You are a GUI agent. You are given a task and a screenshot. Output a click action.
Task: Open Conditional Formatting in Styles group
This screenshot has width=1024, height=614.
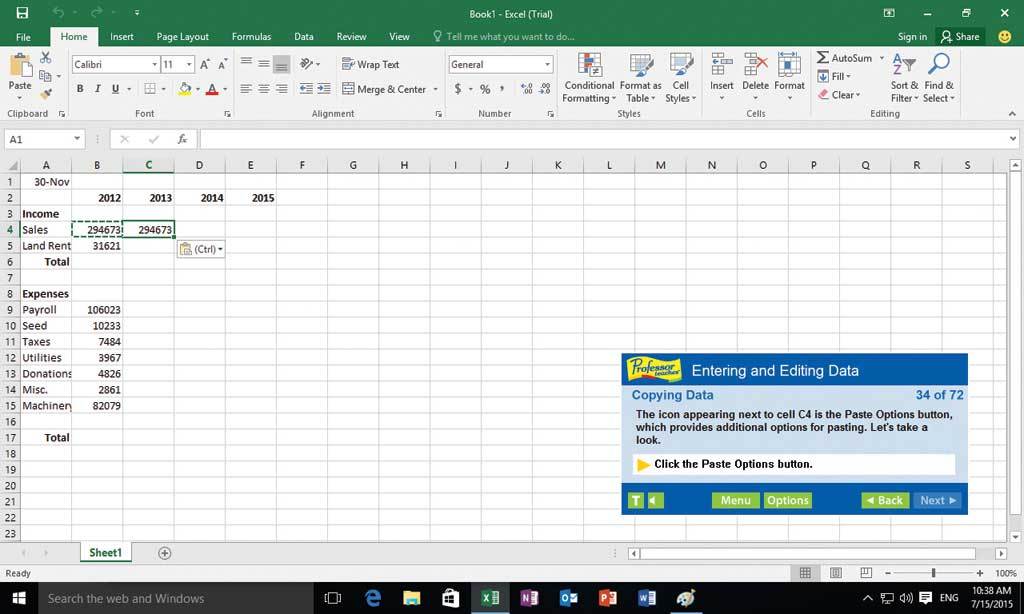pos(589,77)
